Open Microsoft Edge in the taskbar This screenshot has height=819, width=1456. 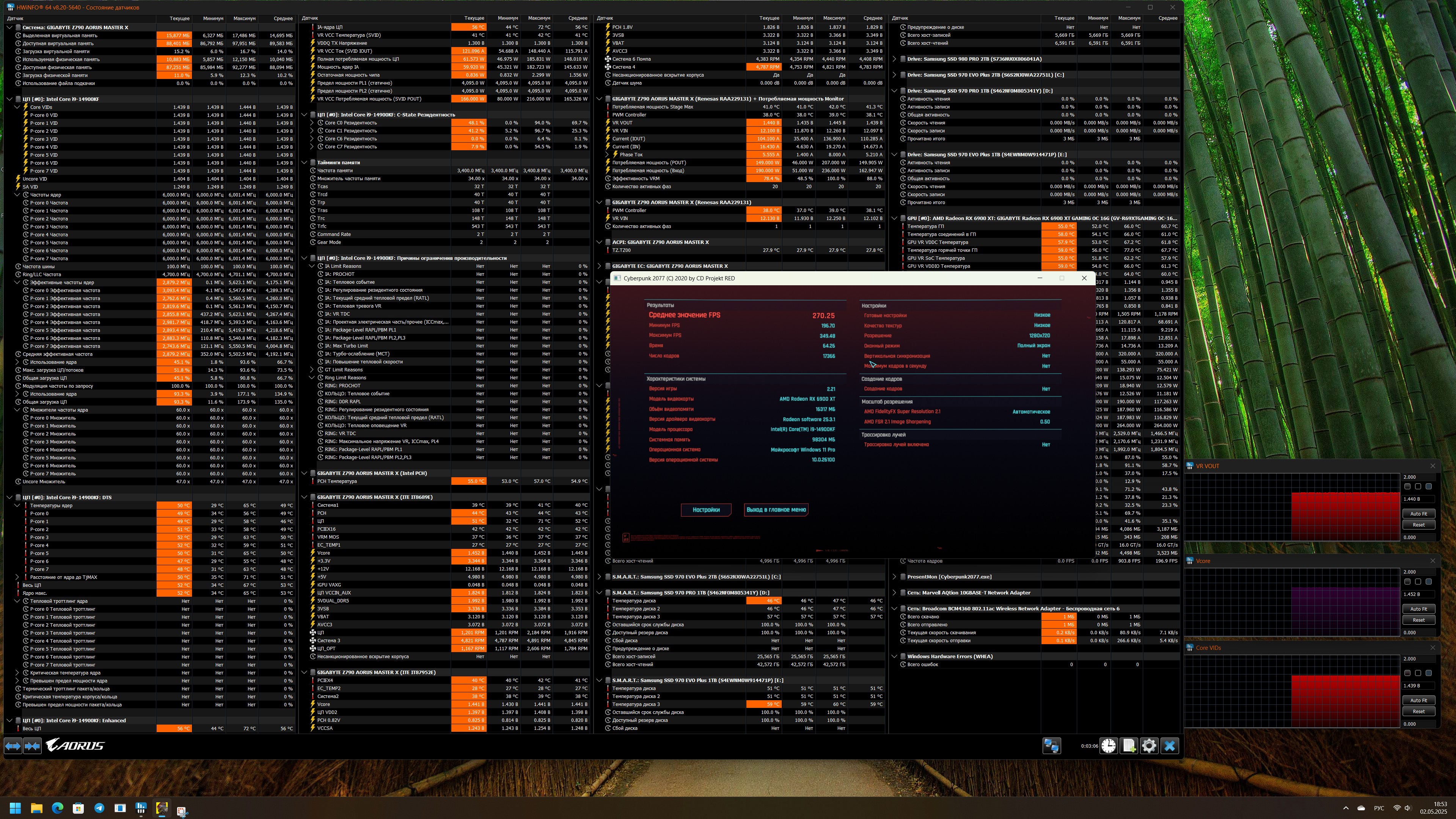point(58,808)
